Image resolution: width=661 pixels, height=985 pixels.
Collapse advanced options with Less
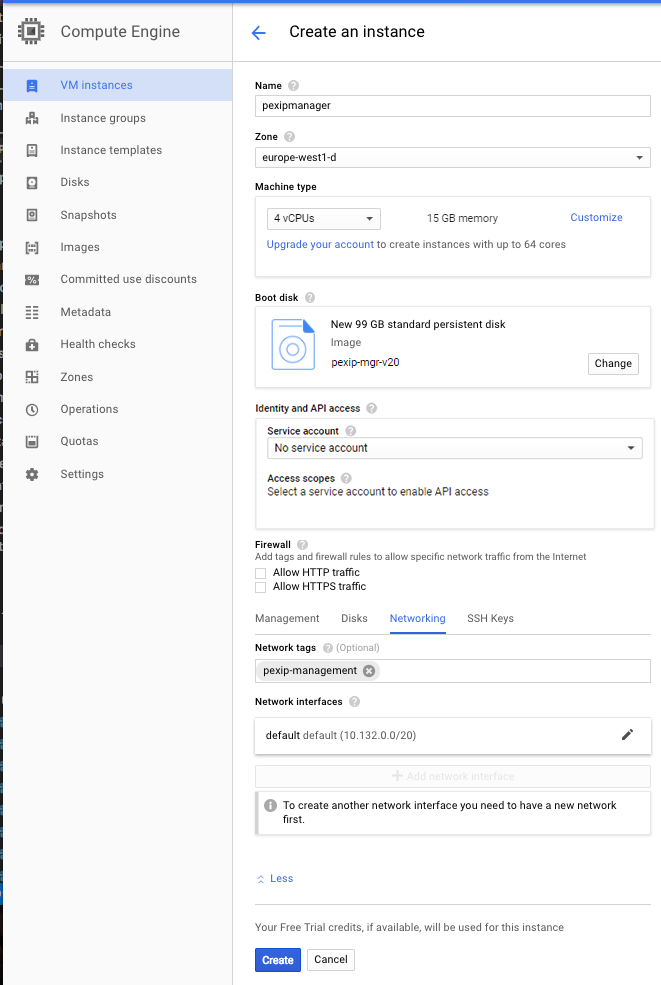(x=275, y=878)
